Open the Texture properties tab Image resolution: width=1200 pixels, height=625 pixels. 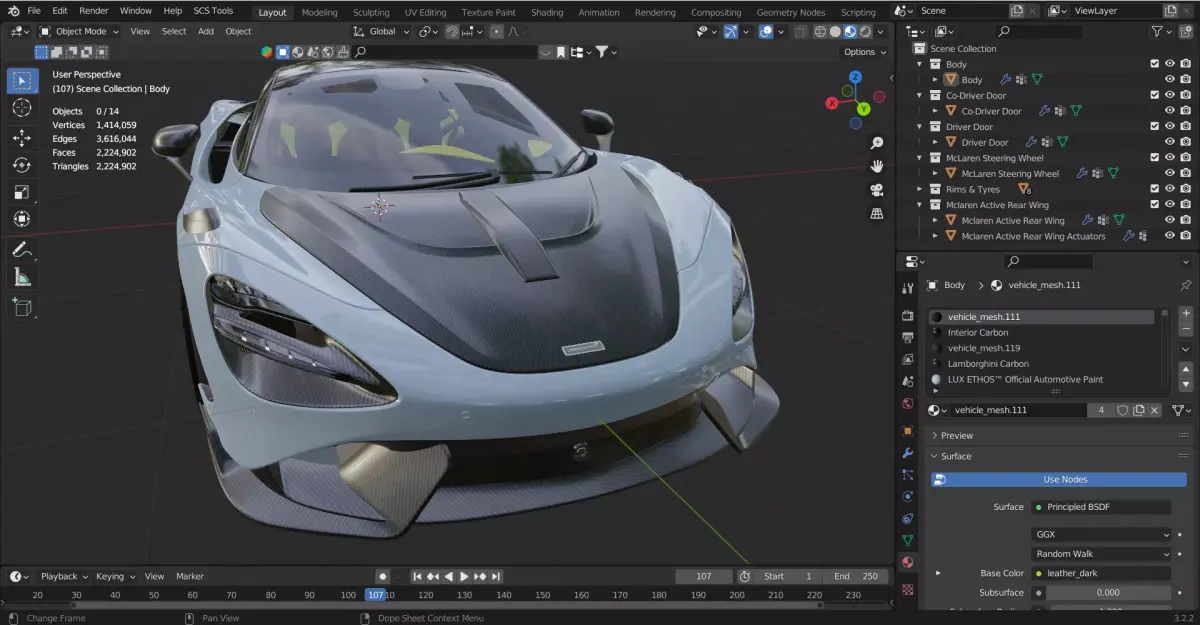907,589
